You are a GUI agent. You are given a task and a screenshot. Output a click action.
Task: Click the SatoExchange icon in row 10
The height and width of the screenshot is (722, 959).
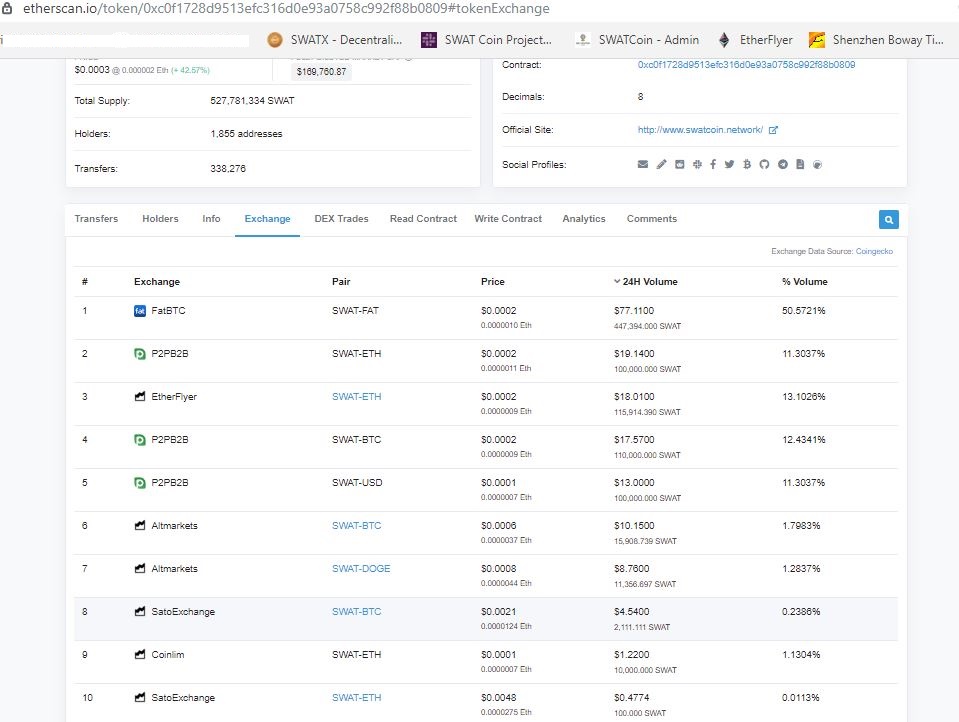pos(139,698)
